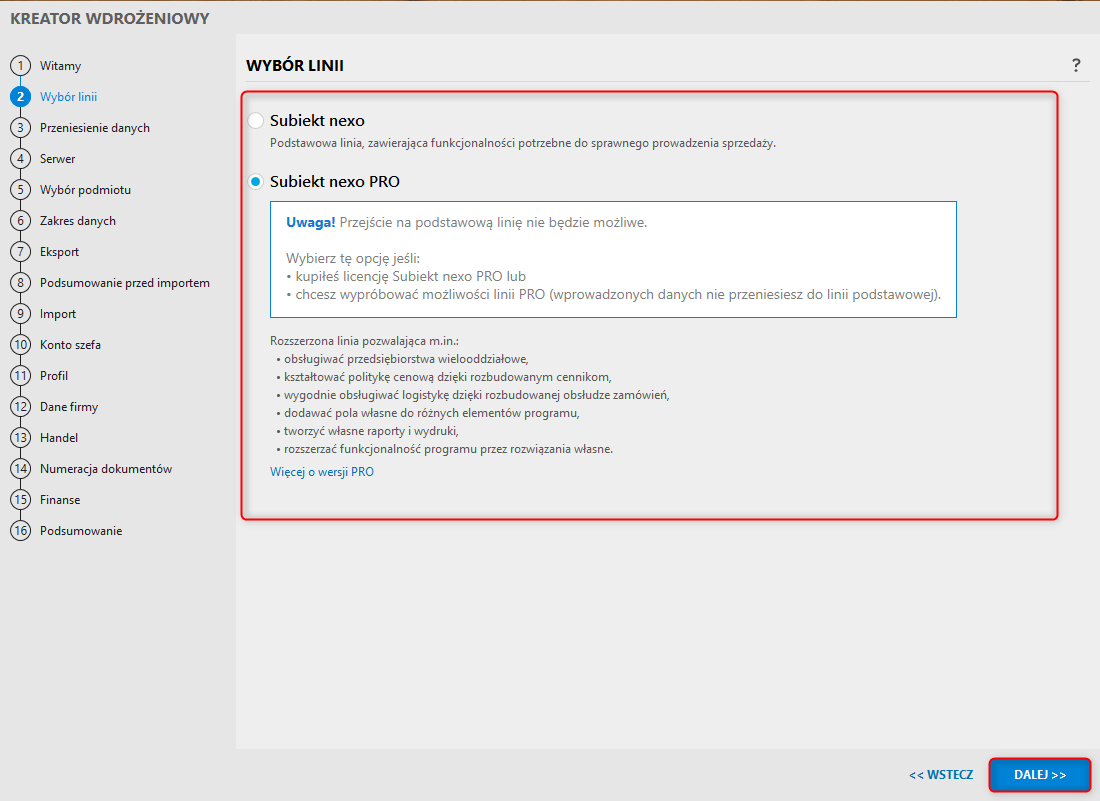Click the step 1 circle icon
Screen dimensions: 1100x801
pyautogui.click(x=20, y=66)
